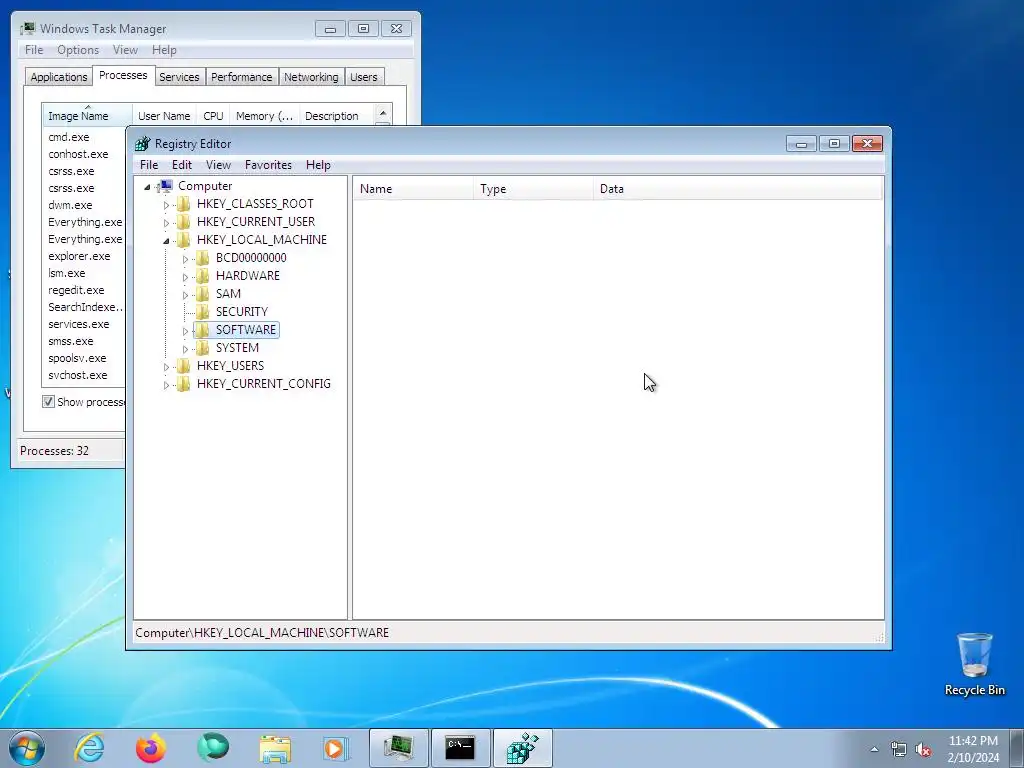Open Task Manager Options menu
1024x768 pixels.
click(x=78, y=50)
